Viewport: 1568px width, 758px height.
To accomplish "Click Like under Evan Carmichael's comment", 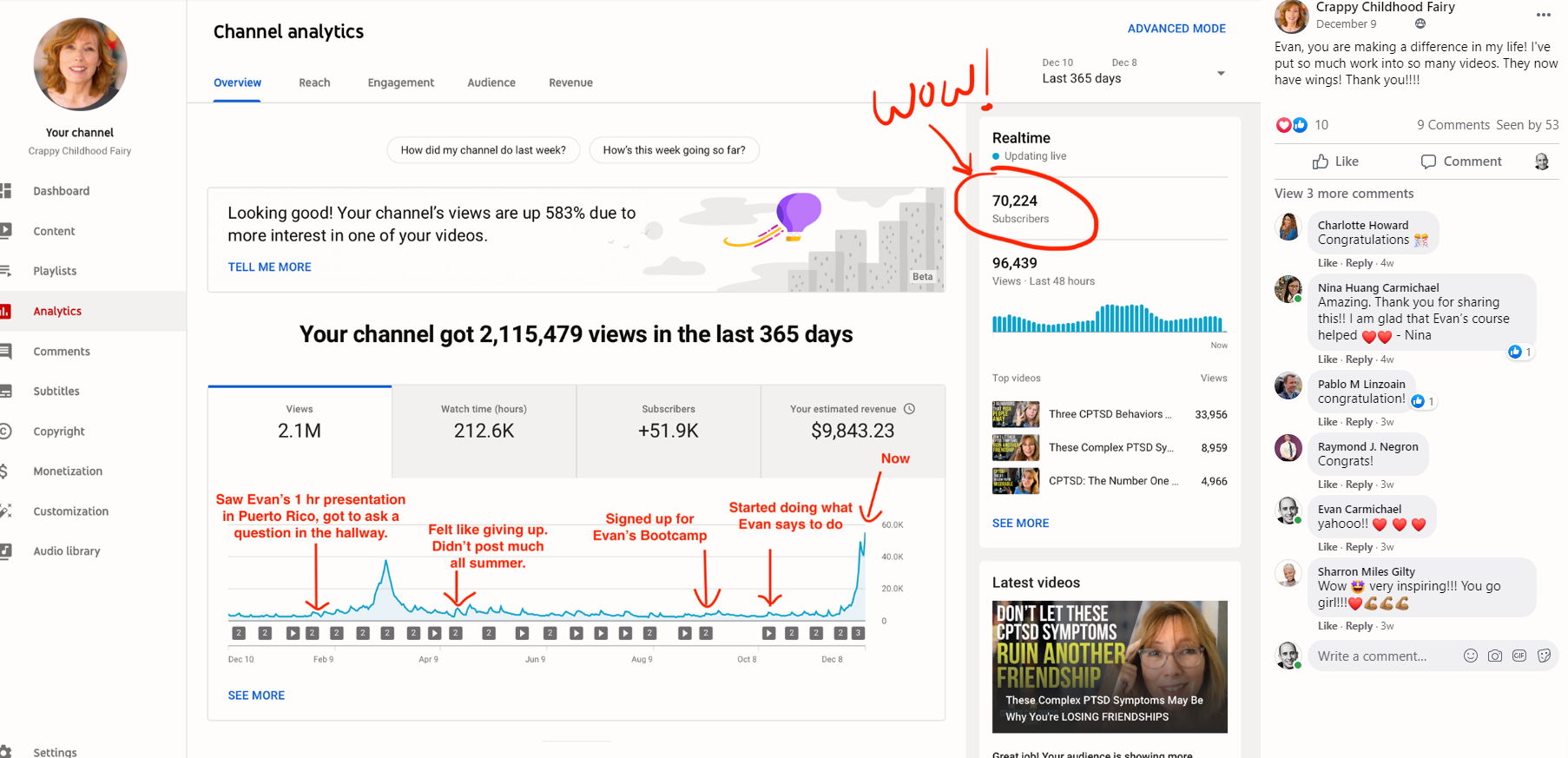I will click(1328, 547).
